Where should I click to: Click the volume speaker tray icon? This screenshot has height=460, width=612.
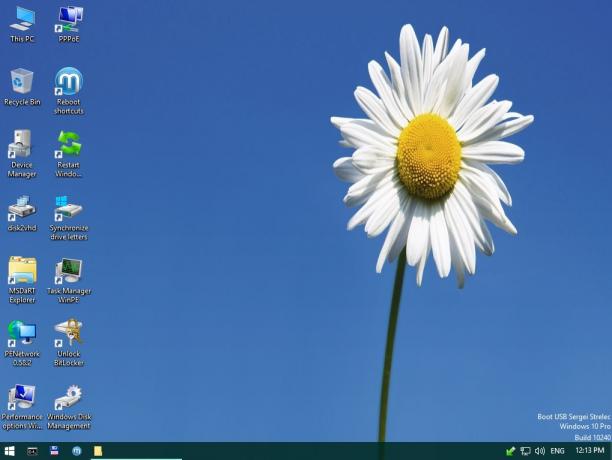click(540, 451)
